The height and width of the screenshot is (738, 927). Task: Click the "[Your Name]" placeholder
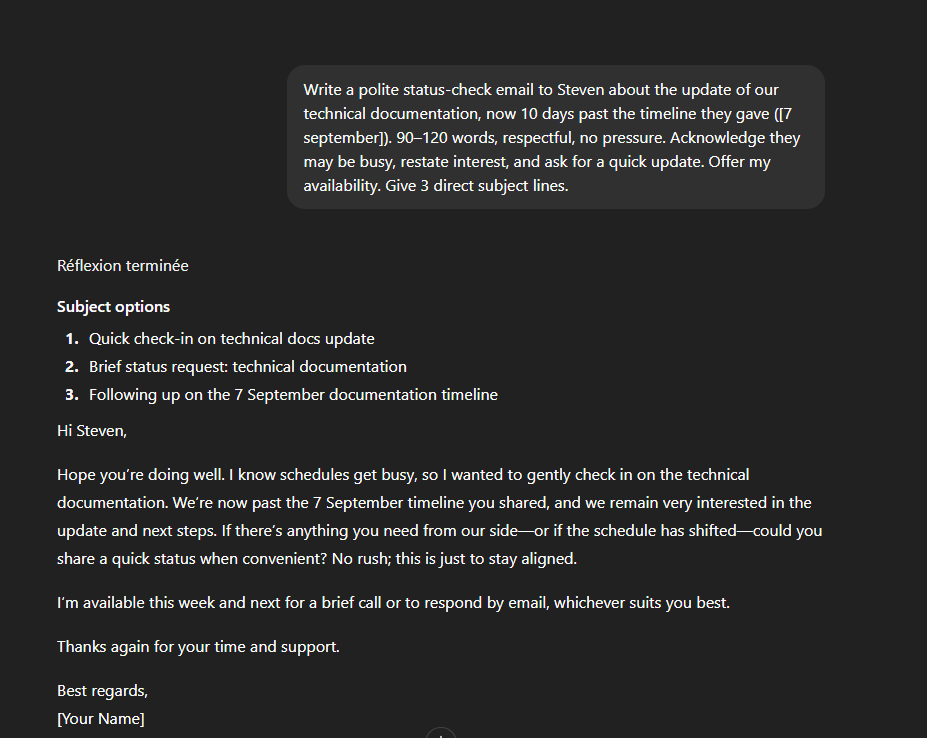click(101, 719)
